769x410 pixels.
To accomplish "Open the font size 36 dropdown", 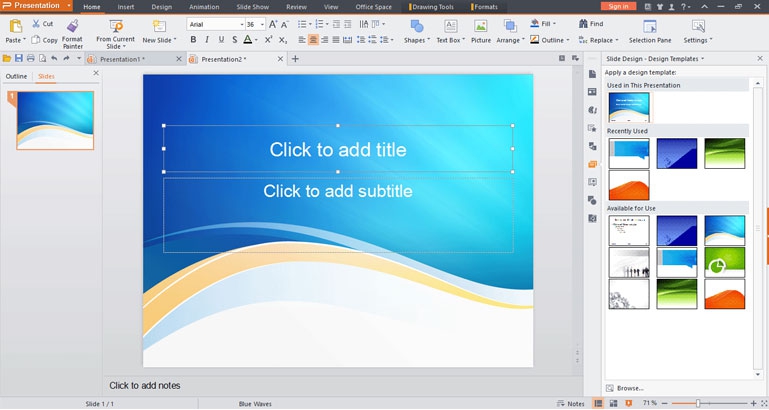I will pyautogui.click(x=262, y=24).
